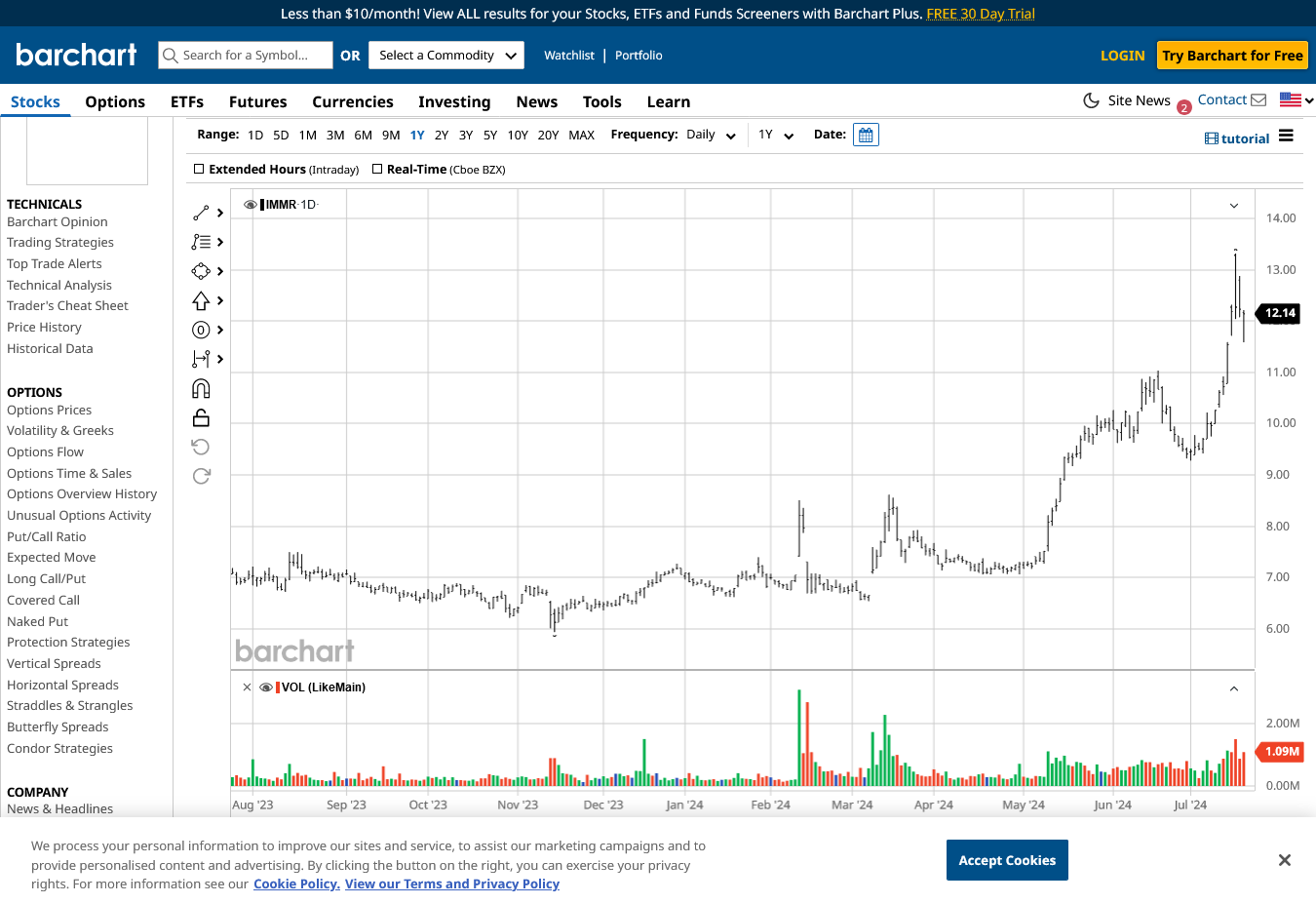Click the search magnifier icon
1316x903 pixels.
(171, 56)
